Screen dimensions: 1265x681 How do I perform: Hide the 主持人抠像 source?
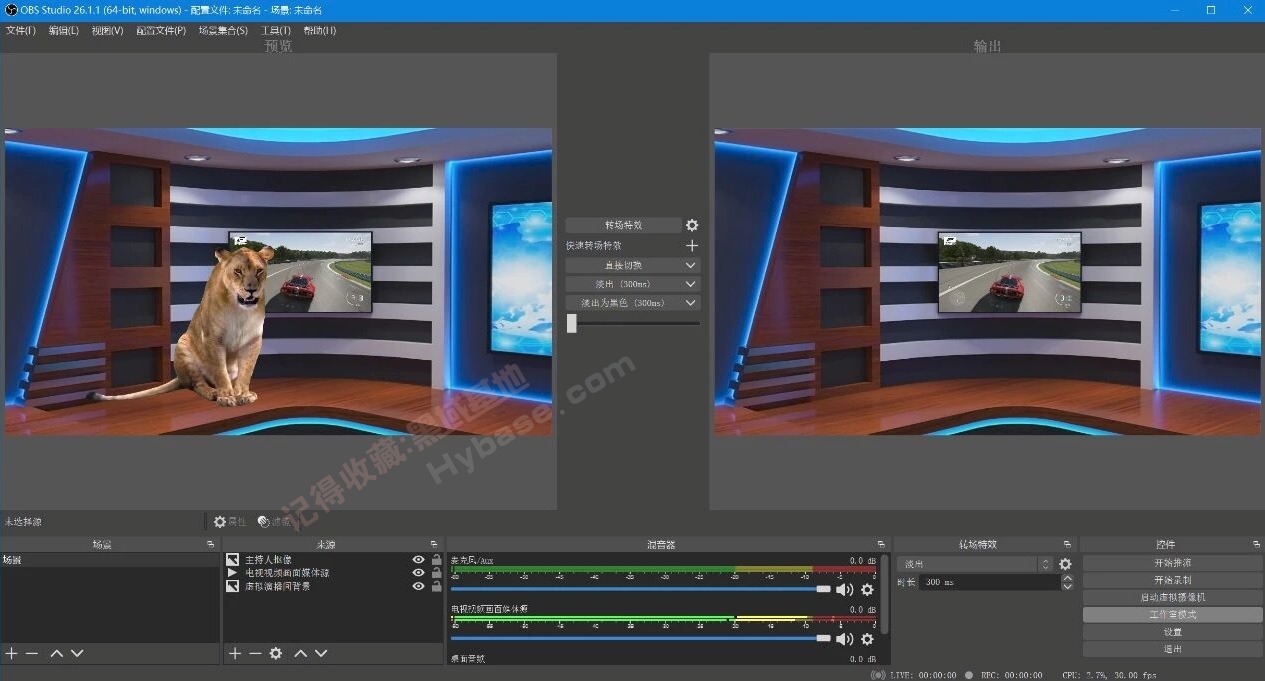[x=418, y=559]
